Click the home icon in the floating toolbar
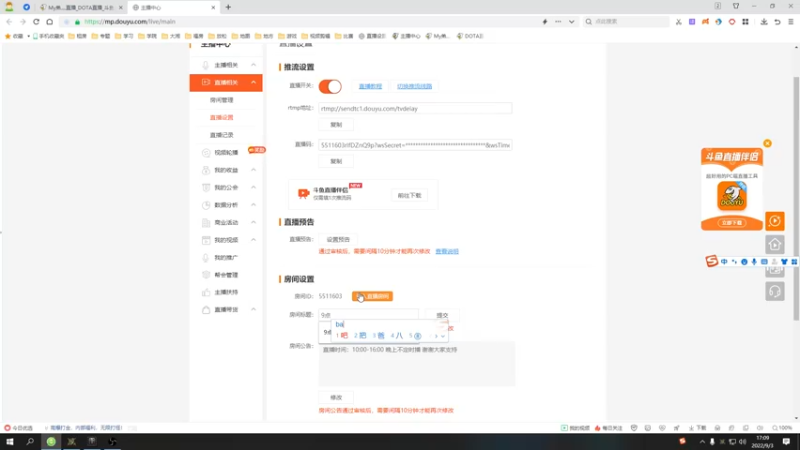The height and width of the screenshot is (450, 800). (x=775, y=244)
